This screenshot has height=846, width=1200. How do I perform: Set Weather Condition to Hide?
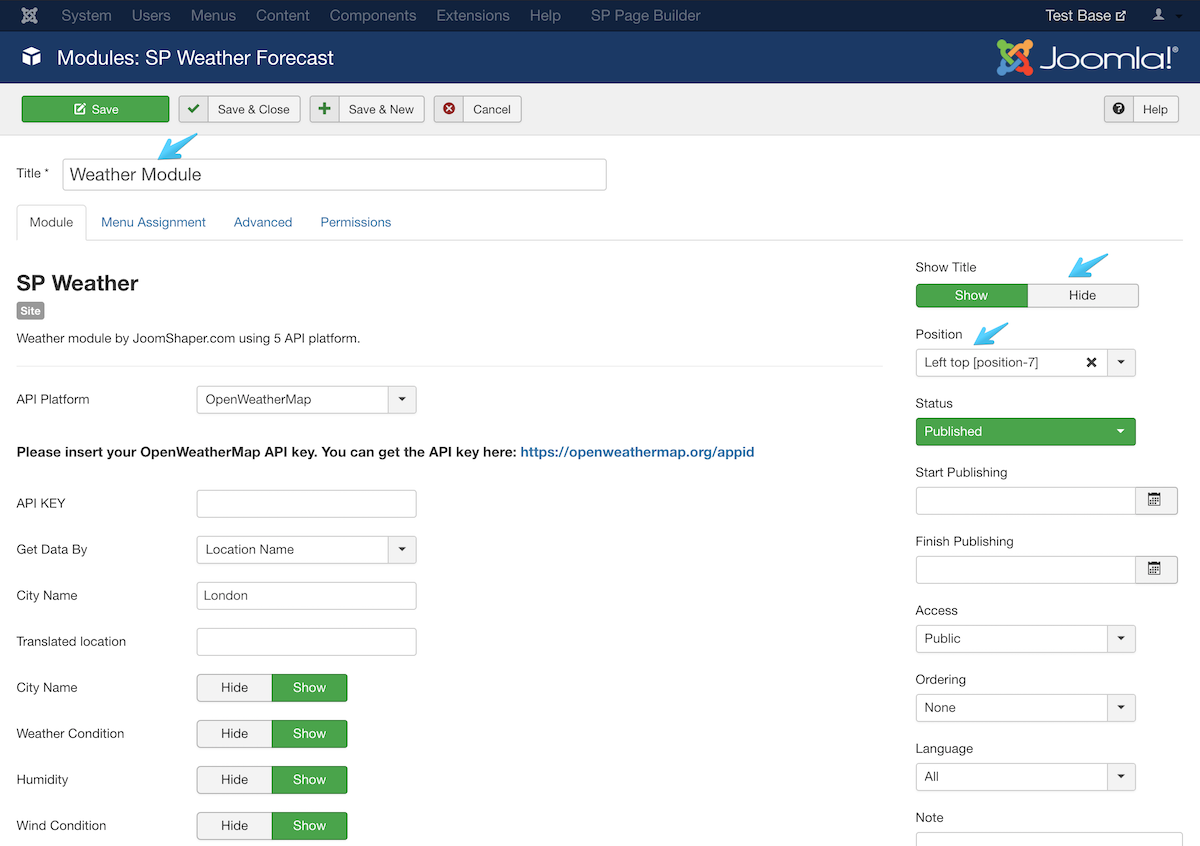click(234, 733)
